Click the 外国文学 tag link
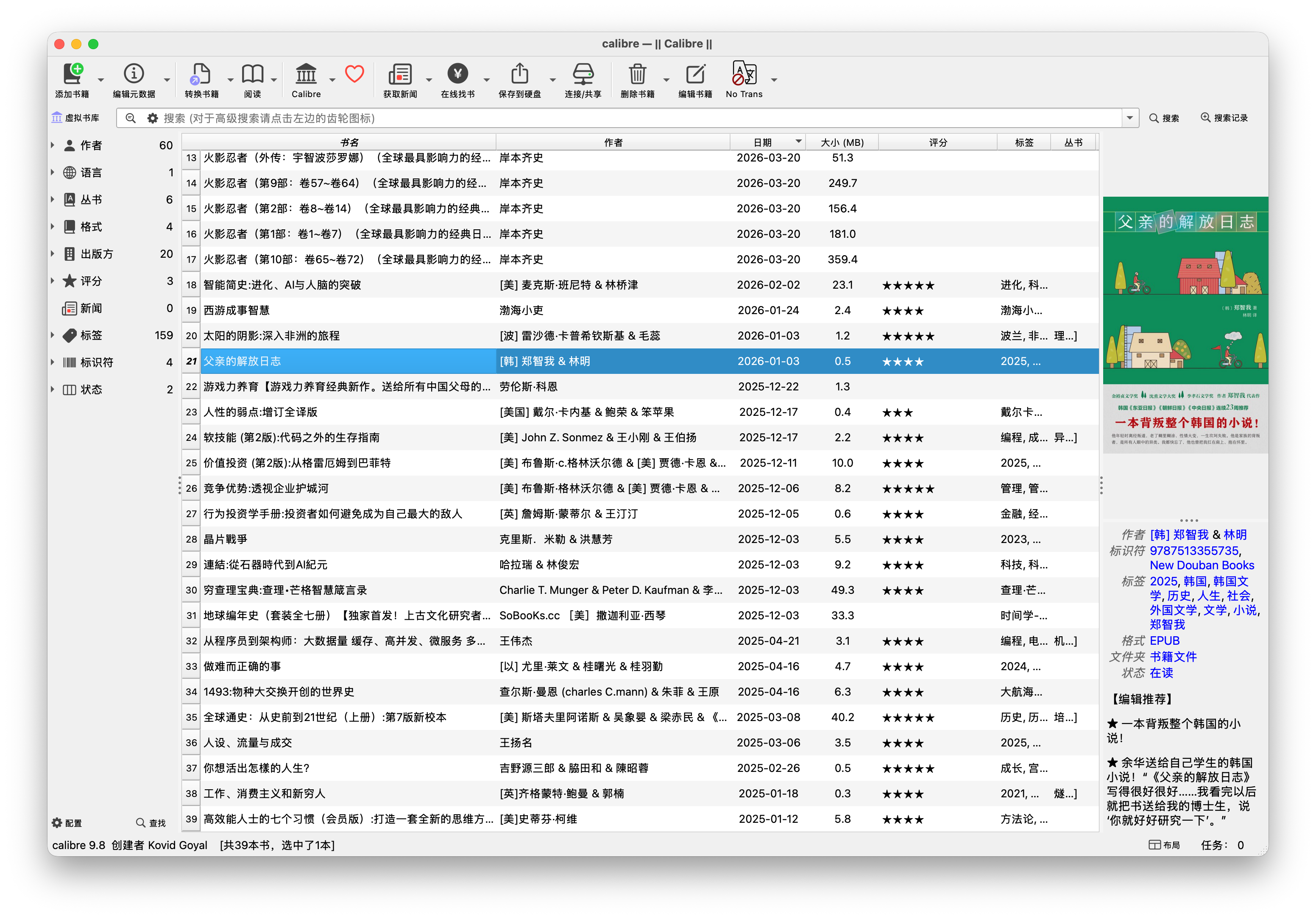 pos(1173,610)
